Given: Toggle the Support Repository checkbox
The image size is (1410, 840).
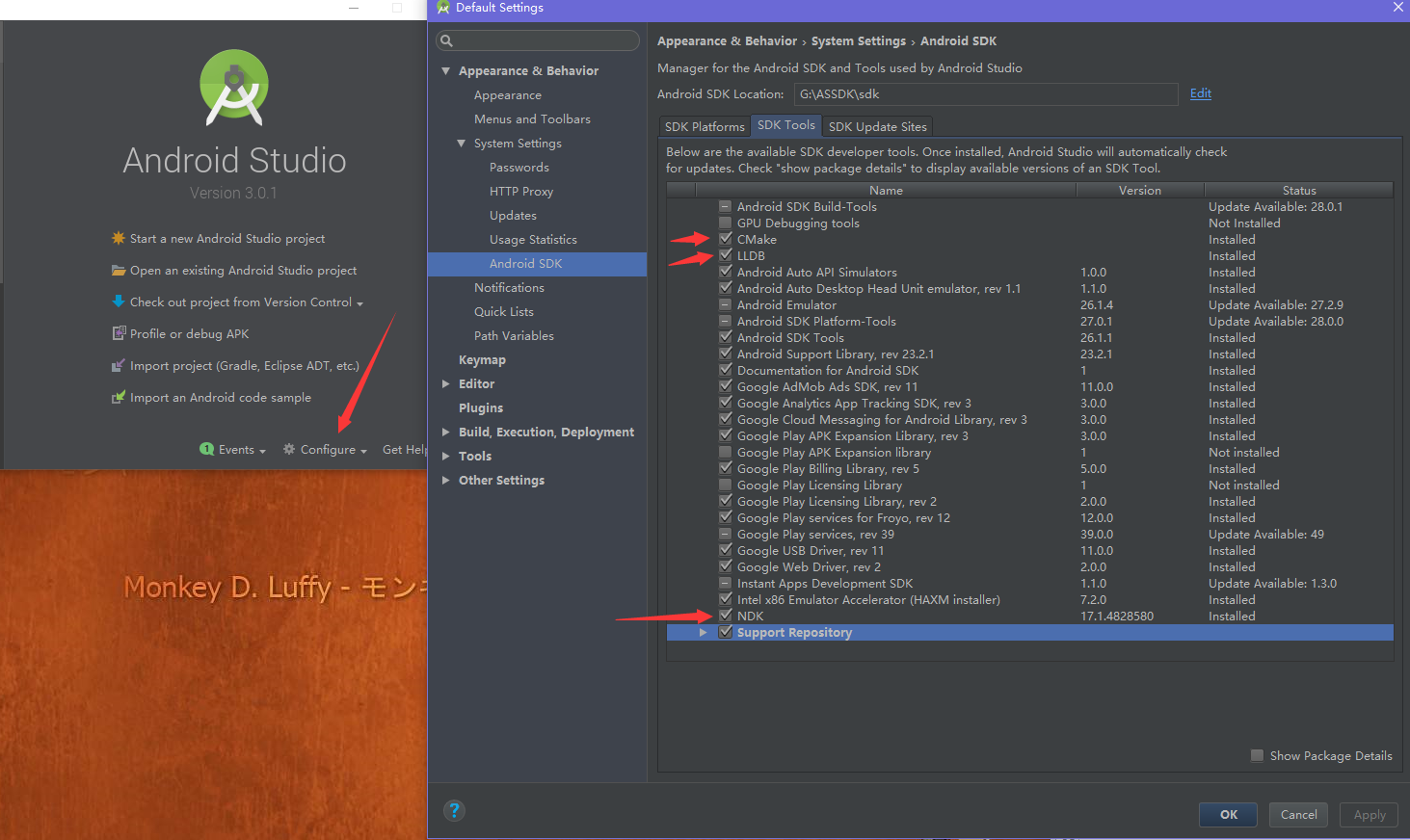Looking at the screenshot, I should (725, 632).
